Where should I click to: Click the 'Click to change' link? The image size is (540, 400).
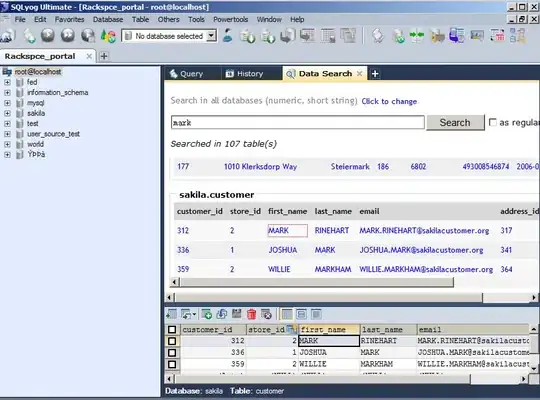coord(389,101)
